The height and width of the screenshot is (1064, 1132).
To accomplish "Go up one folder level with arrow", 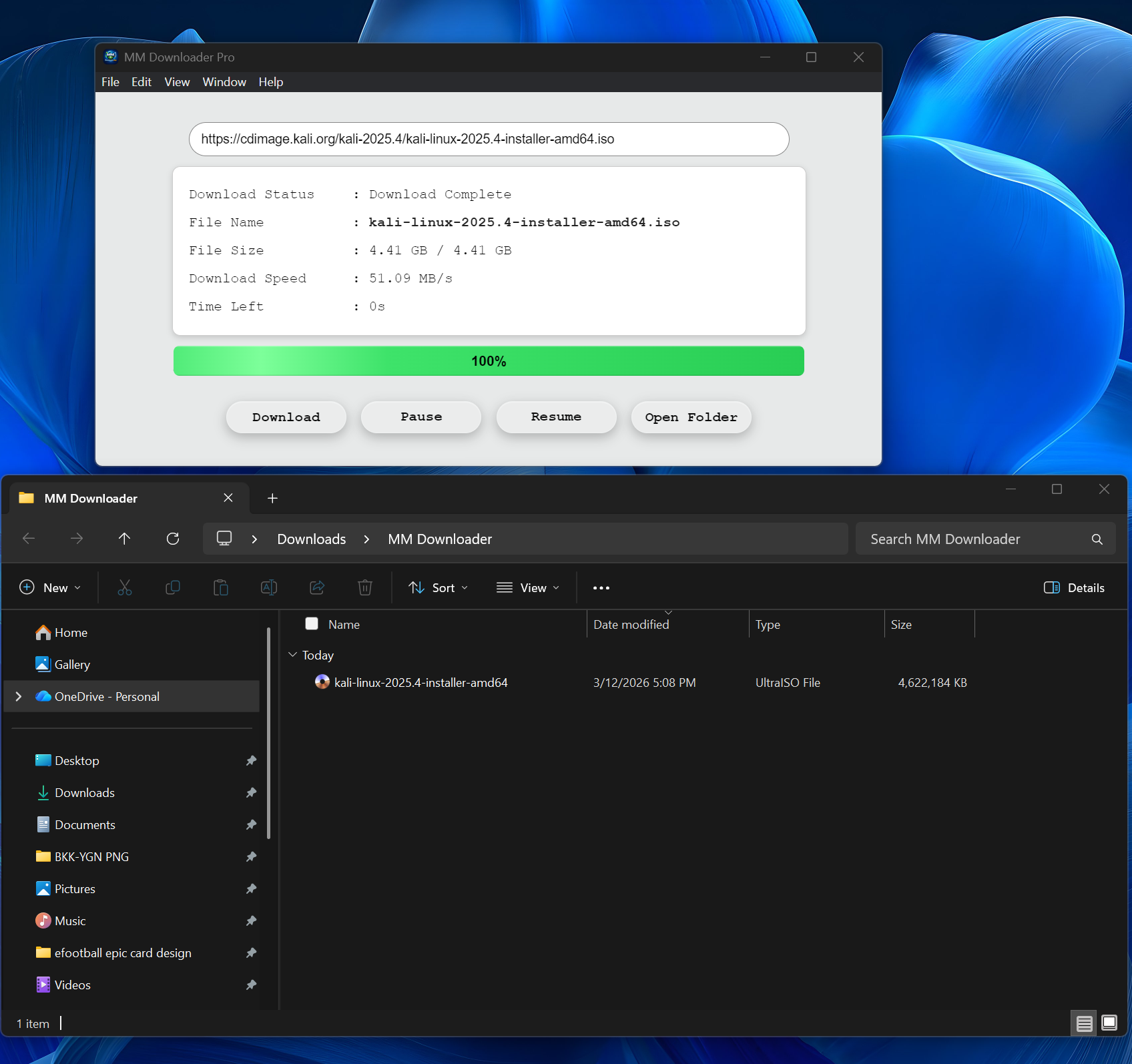I will coord(125,539).
